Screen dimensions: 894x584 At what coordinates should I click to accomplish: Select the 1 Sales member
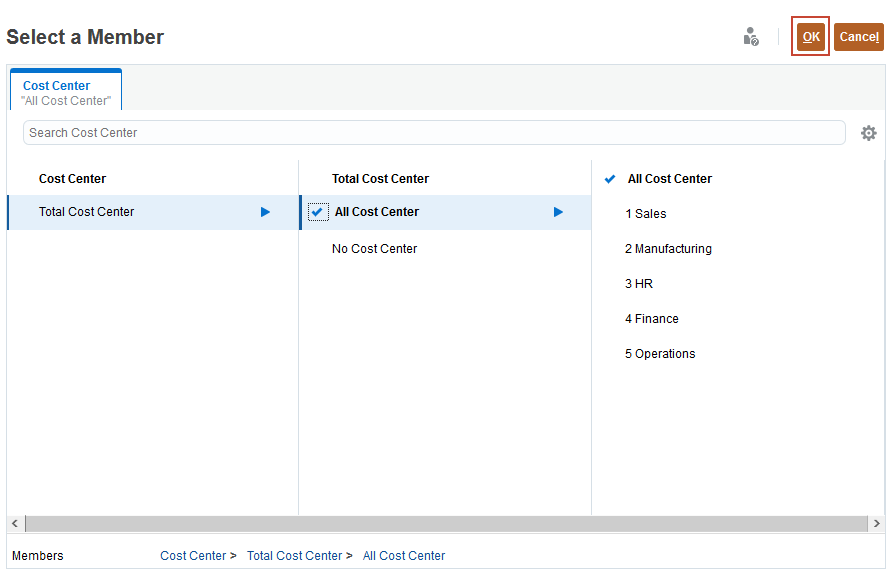[x=646, y=214]
